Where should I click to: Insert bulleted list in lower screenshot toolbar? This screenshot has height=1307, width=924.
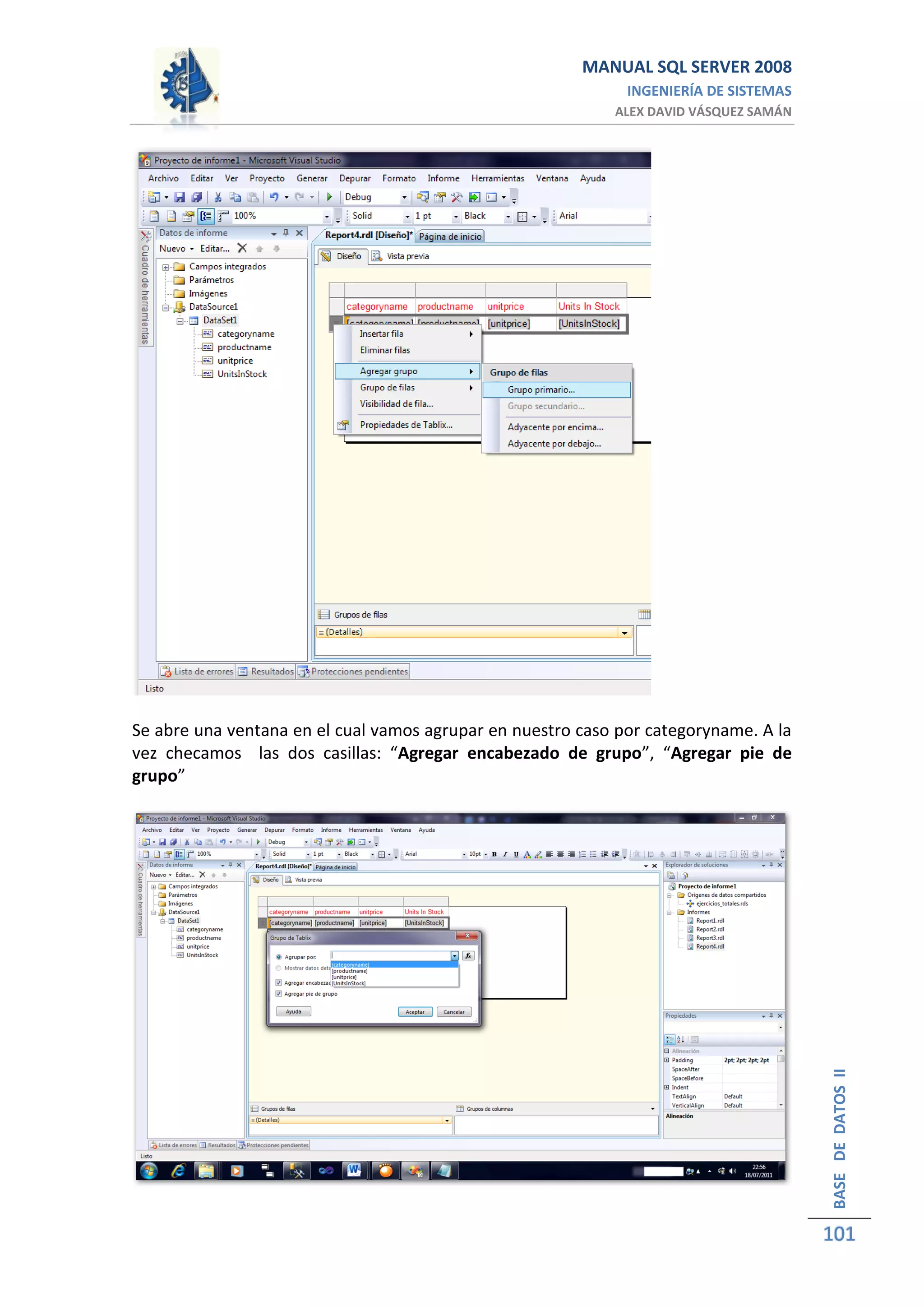[593, 854]
